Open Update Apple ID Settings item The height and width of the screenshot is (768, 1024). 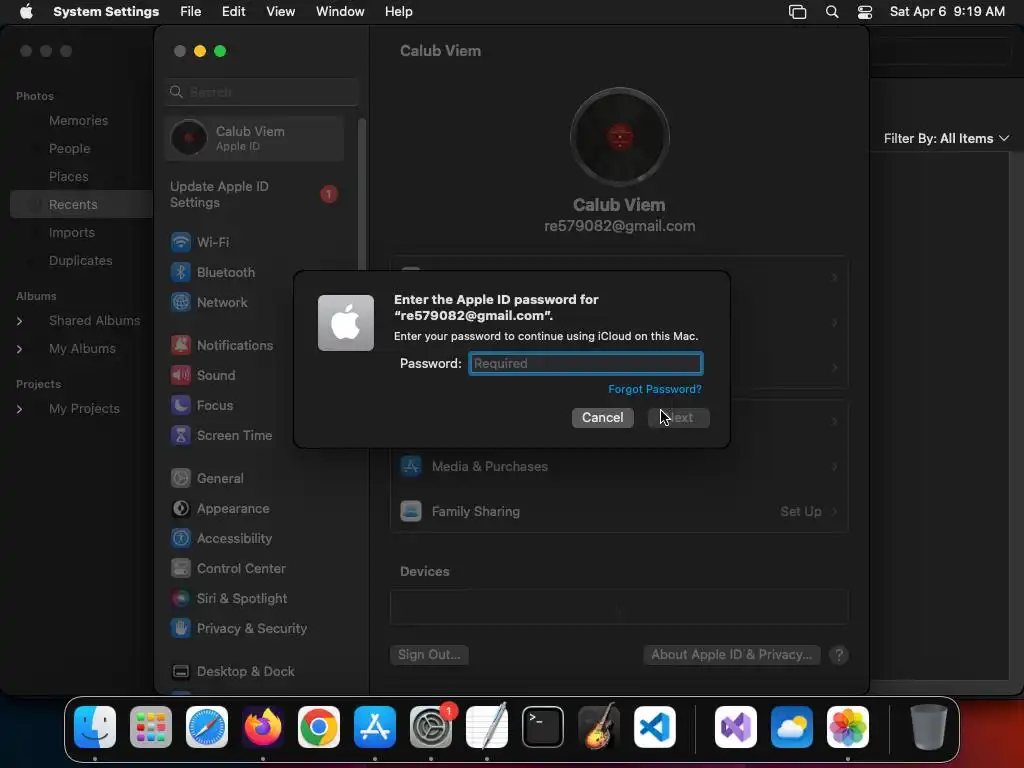pos(255,195)
